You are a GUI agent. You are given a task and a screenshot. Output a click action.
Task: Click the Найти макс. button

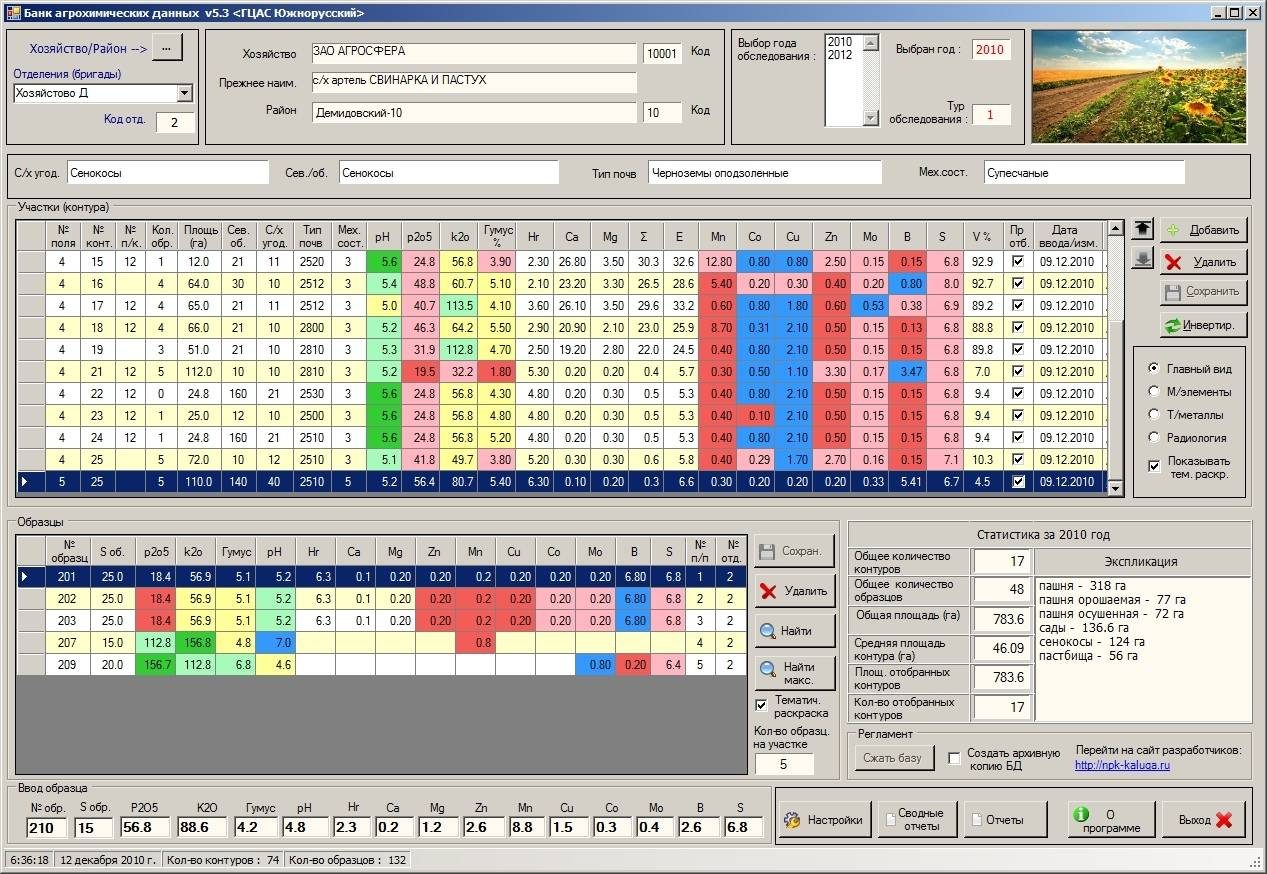coord(794,673)
